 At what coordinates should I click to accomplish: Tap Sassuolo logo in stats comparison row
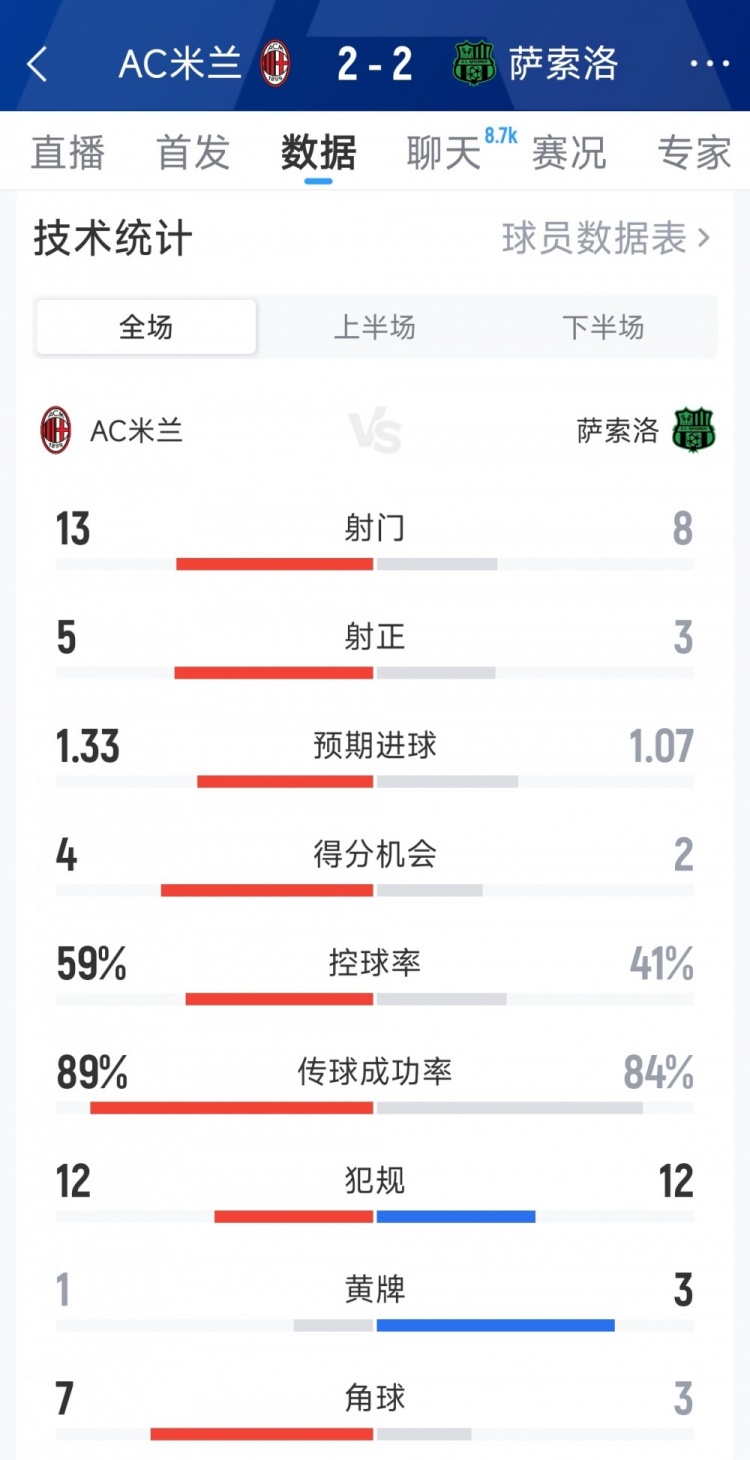click(x=694, y=431)
